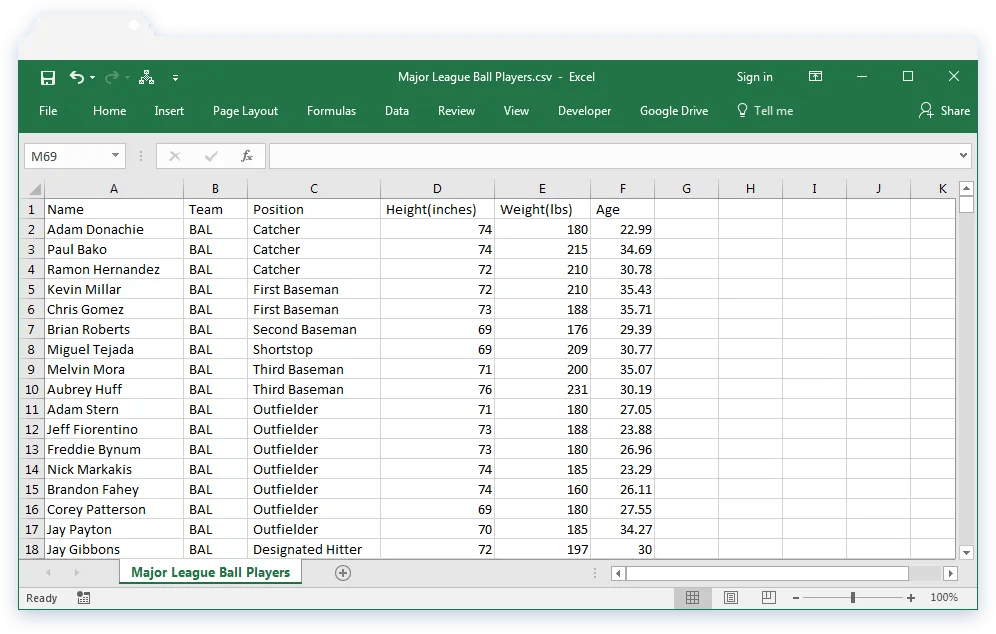
Task: Switch to Page Break Preview icon
Action: coord(769,597)
